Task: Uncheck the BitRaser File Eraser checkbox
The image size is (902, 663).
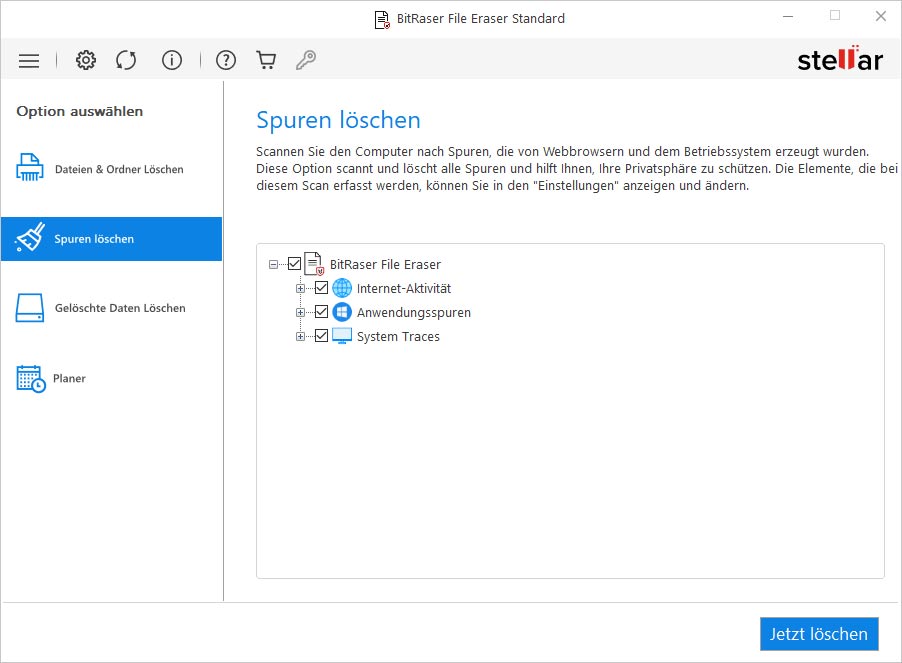Action: [x=294, y=264]
